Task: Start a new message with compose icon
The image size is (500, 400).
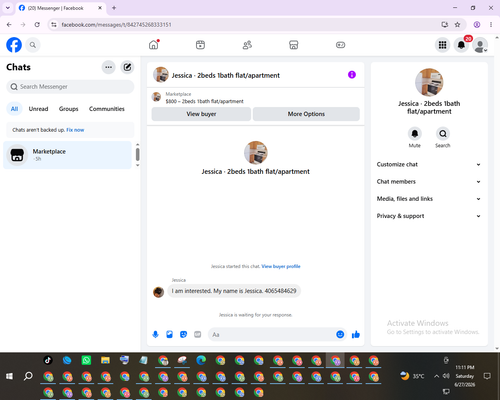Action: click(127, 67)
